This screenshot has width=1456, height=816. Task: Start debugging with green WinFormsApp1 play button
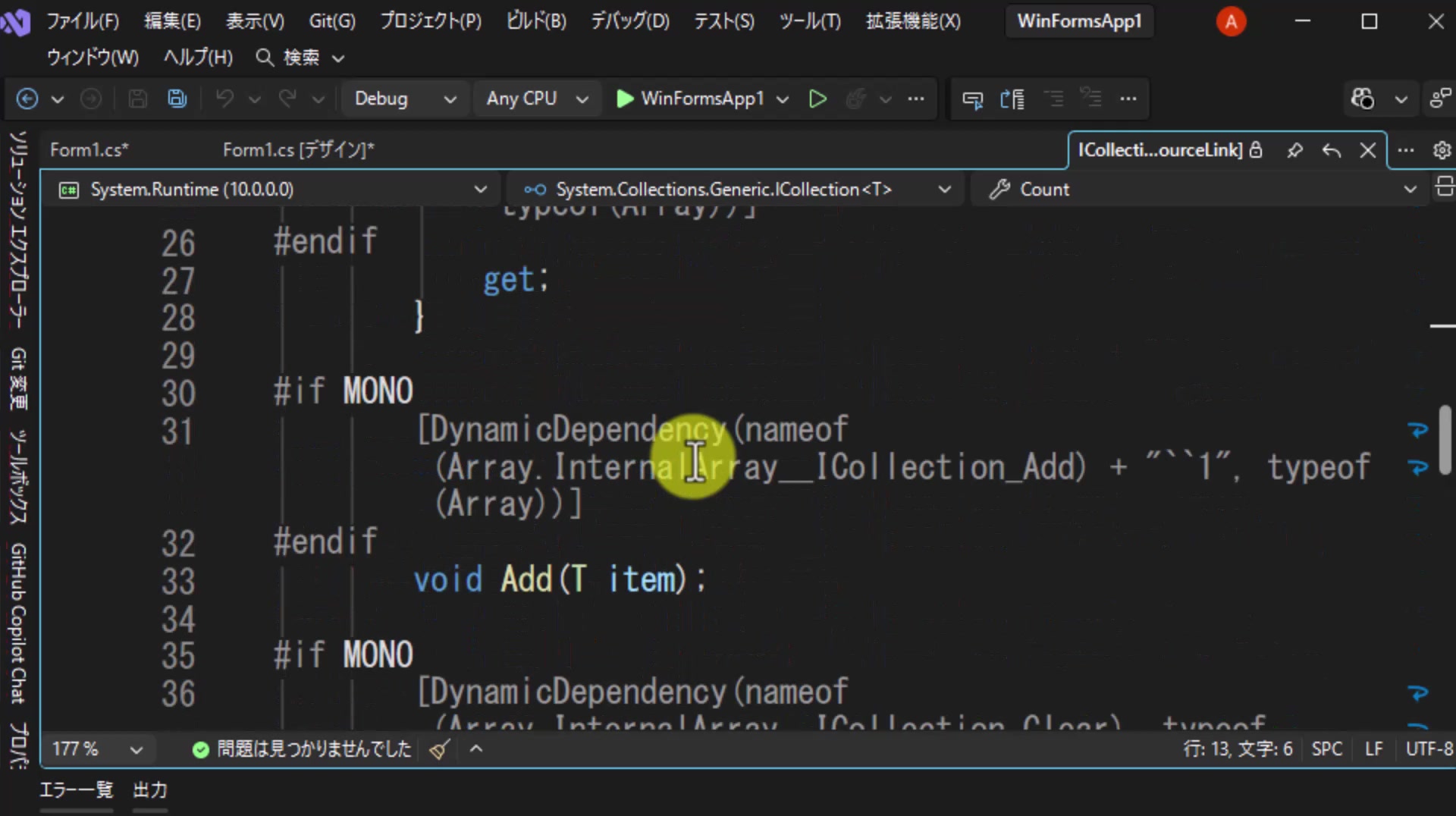(689, 99)
